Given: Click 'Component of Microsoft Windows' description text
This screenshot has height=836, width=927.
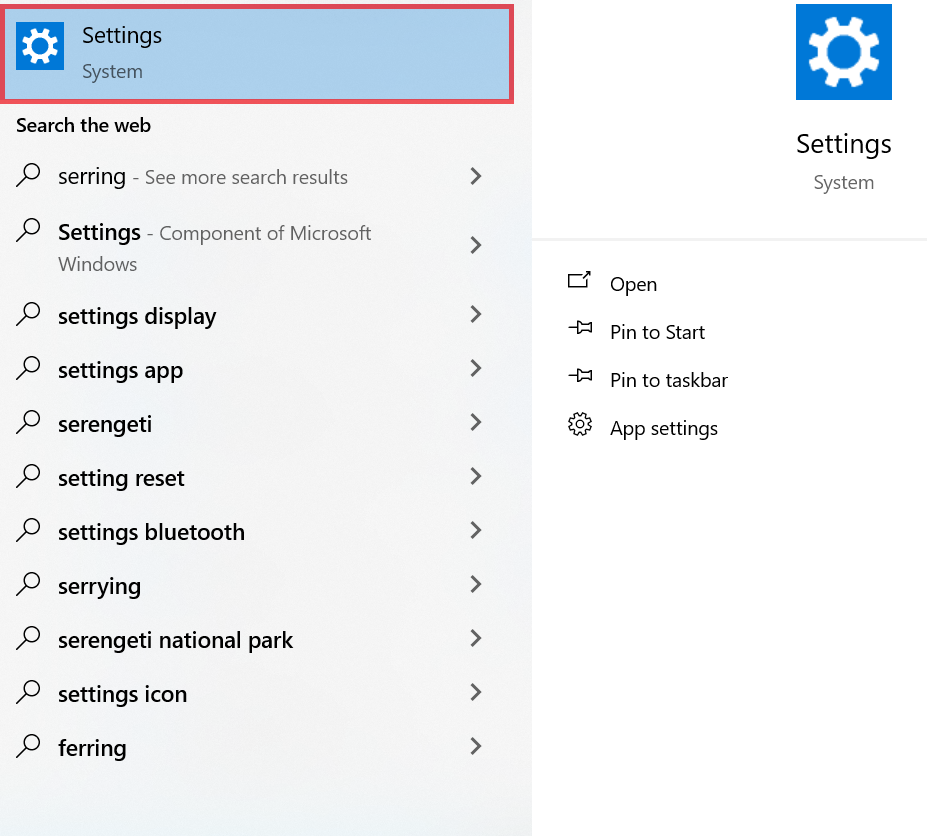Looking at the screenshot, I should [x=215, y=248].
